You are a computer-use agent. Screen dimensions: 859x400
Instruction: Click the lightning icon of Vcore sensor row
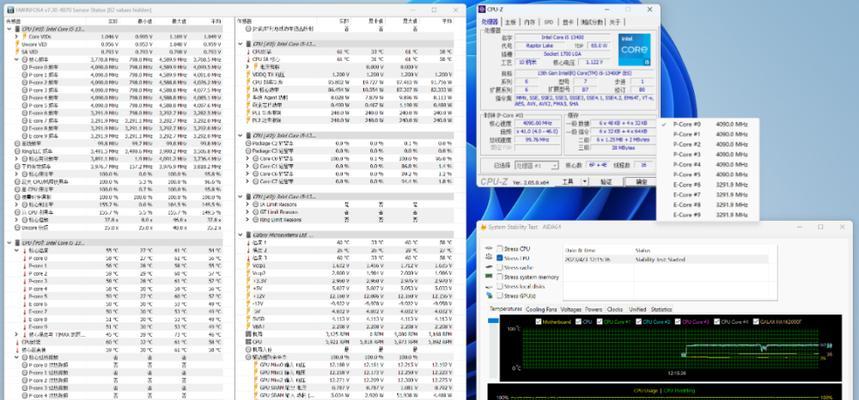pyautogui.click(x=248, y=265)
